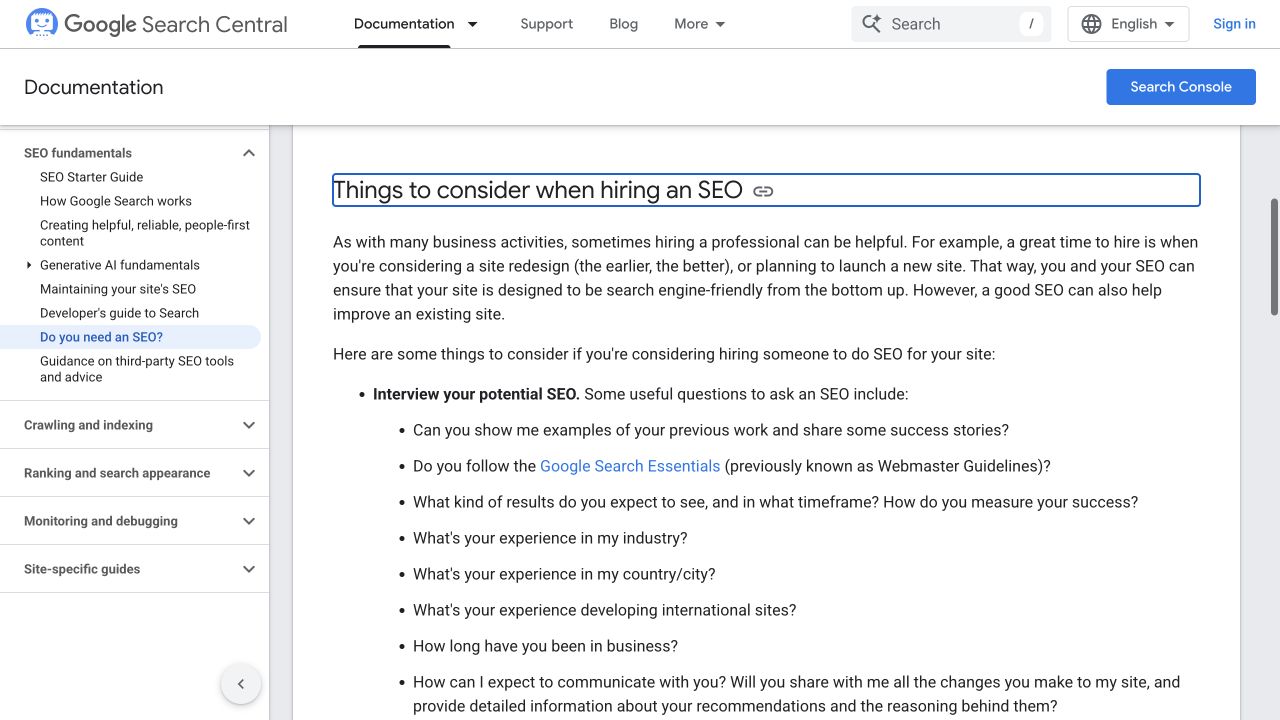1280x720 pixels.
Task: Open the More dropdown menu
Action: point(700,24)
